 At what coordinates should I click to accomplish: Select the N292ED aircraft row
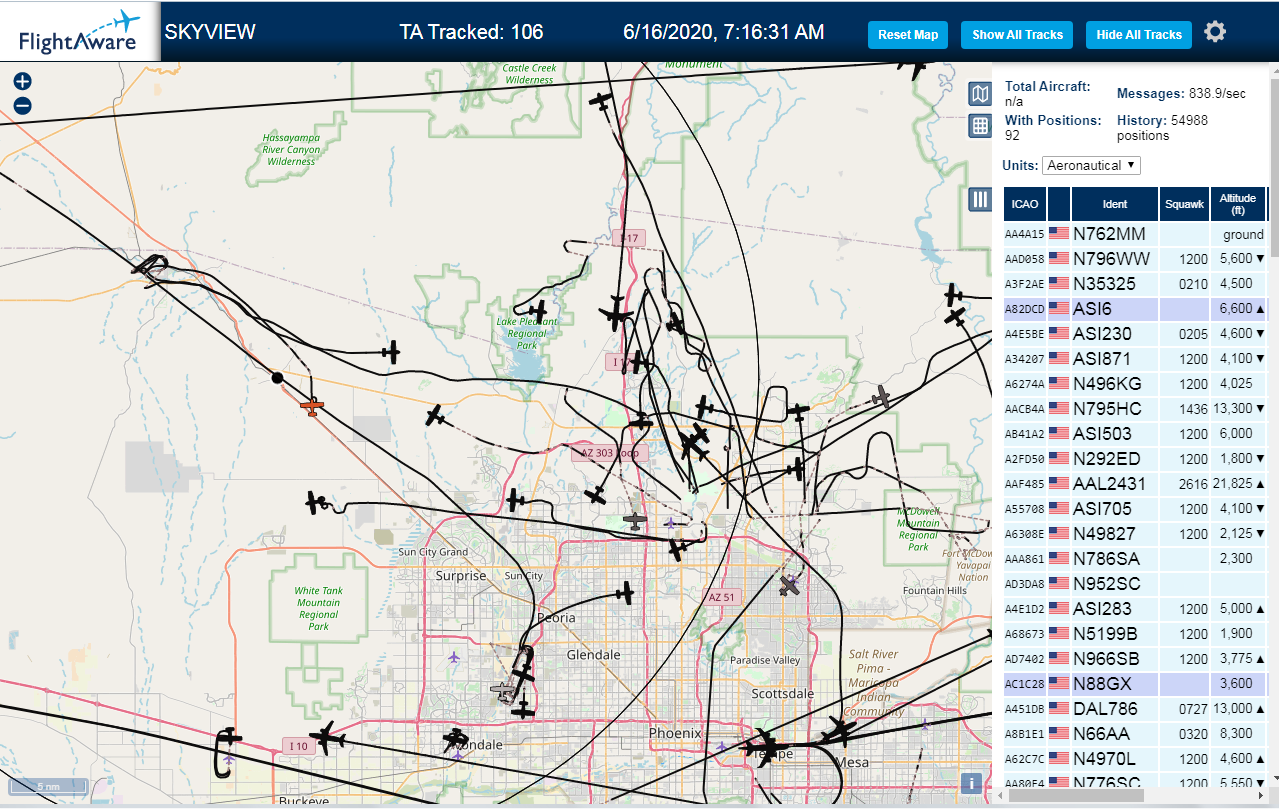(x=1136, y=459)
